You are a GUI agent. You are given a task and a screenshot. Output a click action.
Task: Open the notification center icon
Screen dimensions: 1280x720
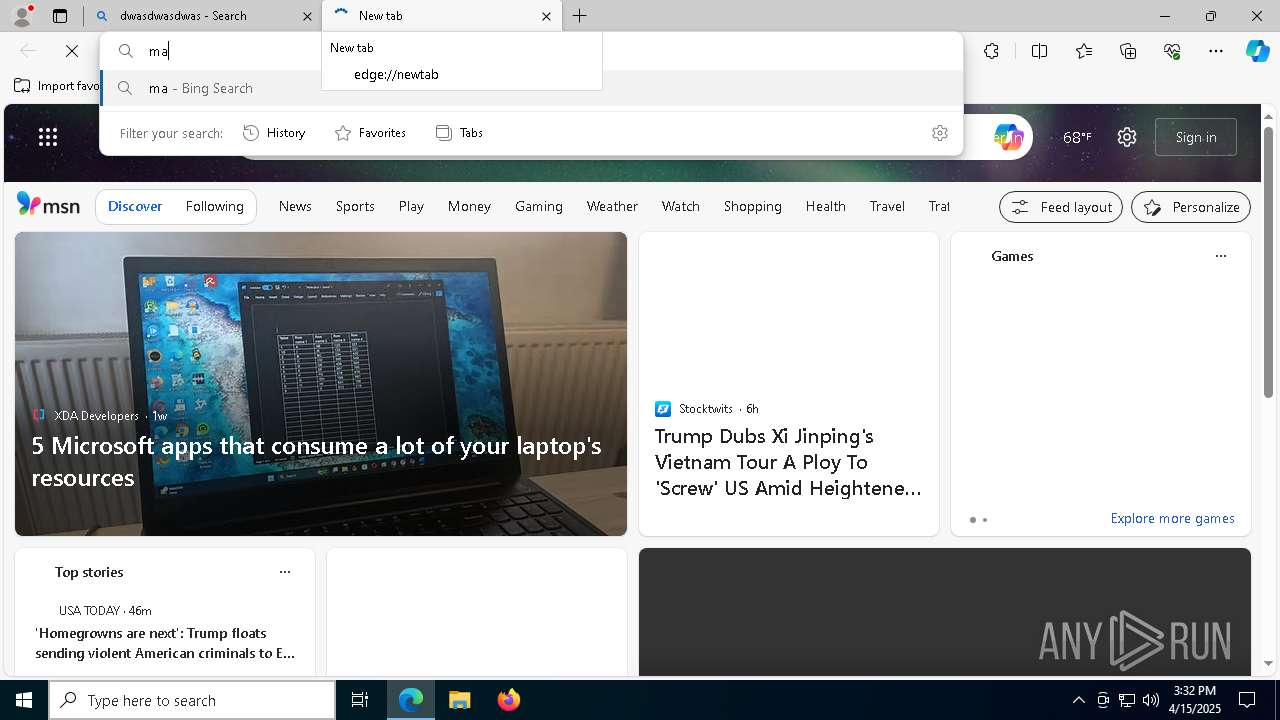pos(1247,700)
